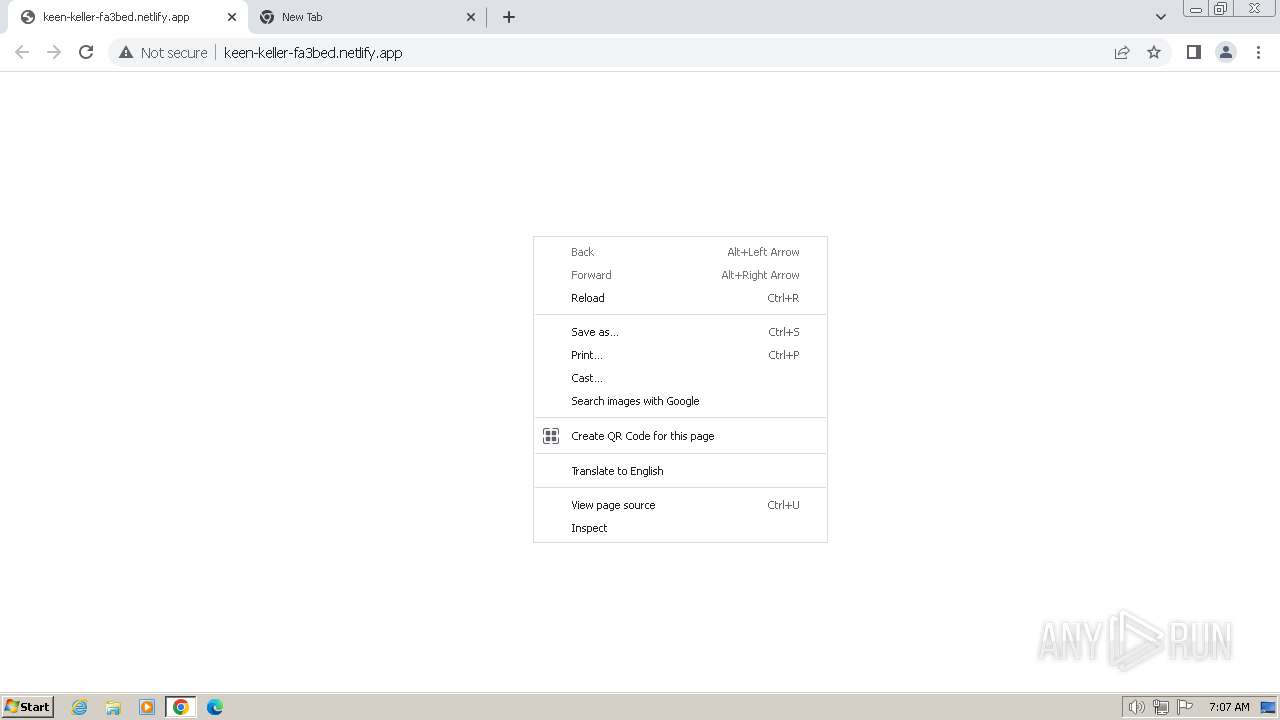Click the QR code icon in the context menu
Image resolution: width=1280 pixels, height=720 pixels.
(551, 436)
